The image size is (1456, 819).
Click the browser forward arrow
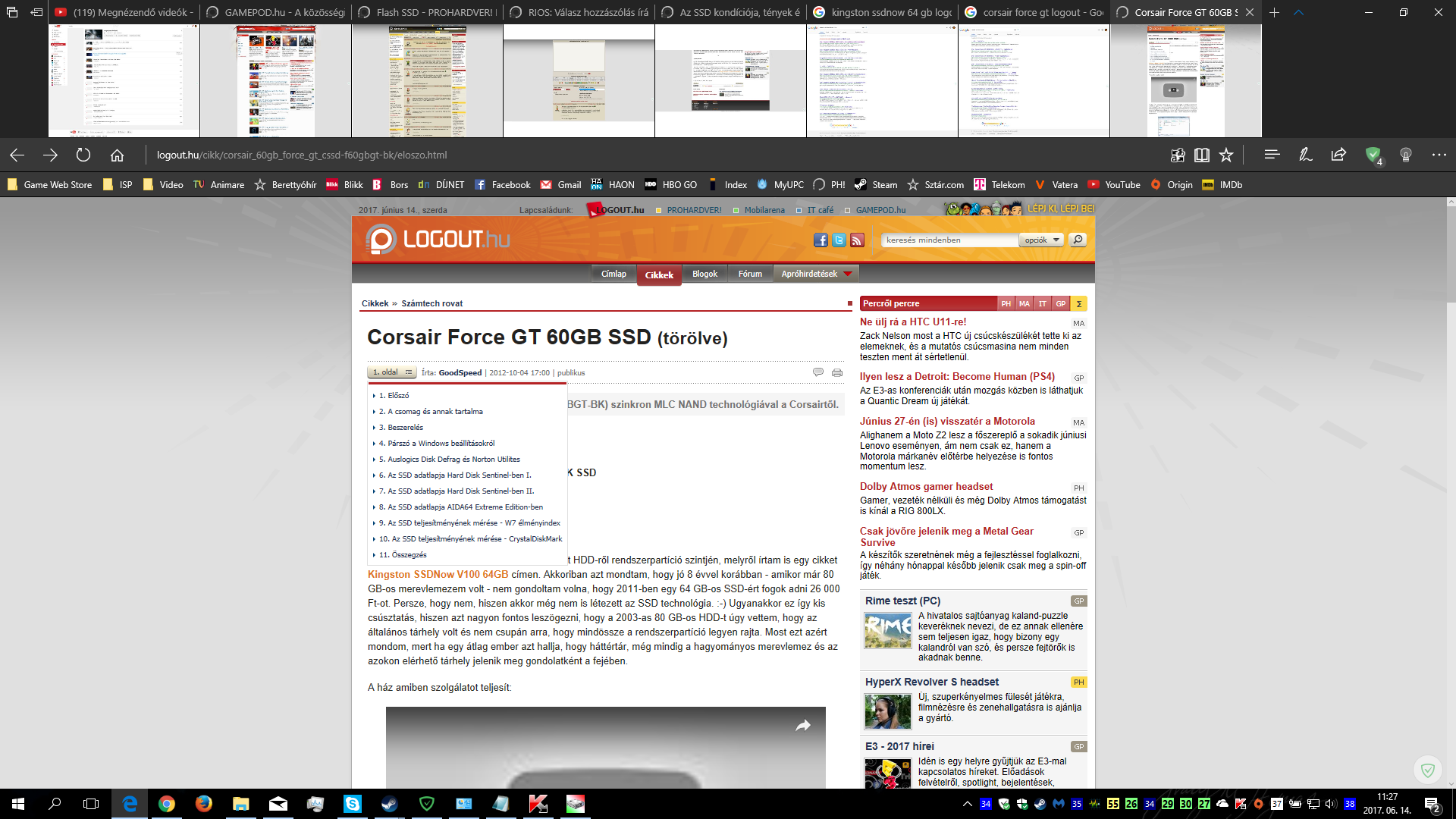50,155
